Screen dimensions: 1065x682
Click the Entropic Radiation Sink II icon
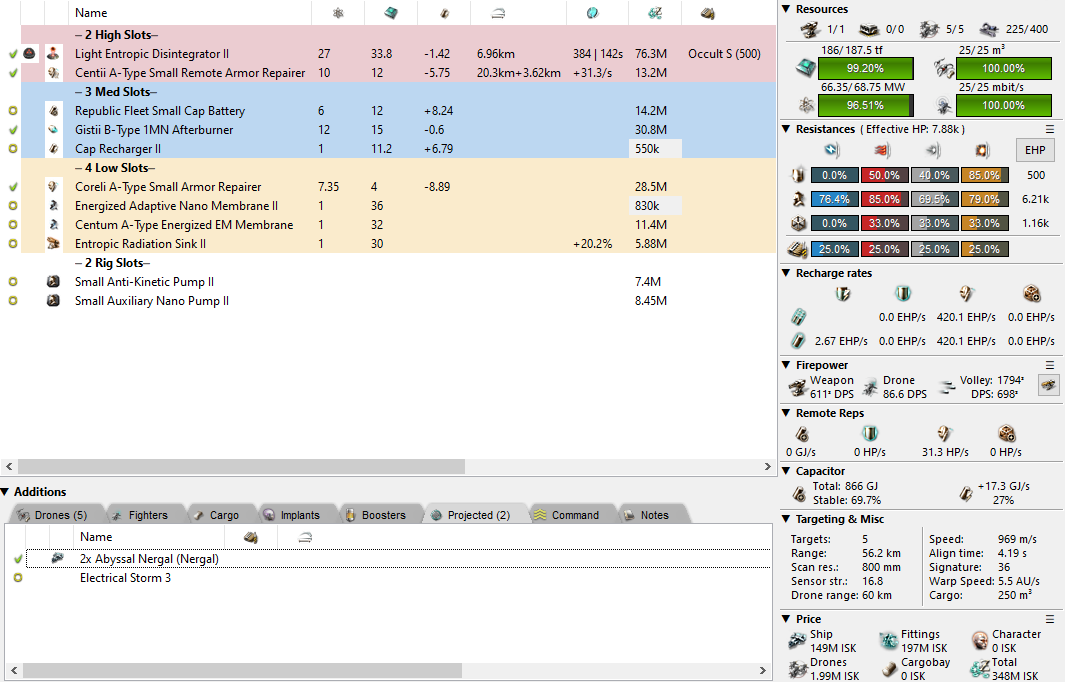pos(54,244)
